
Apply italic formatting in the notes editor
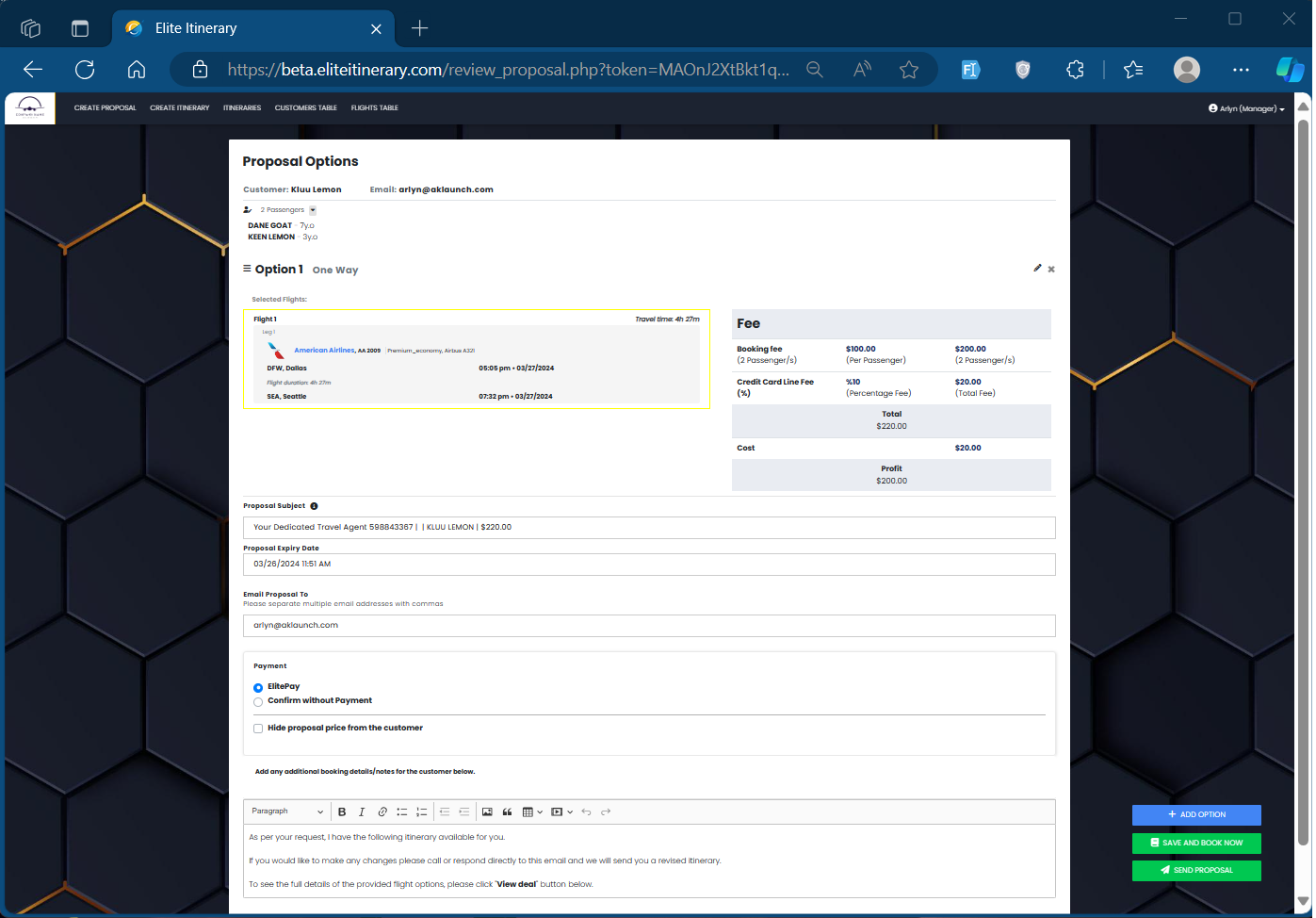(x=362, y=811)
